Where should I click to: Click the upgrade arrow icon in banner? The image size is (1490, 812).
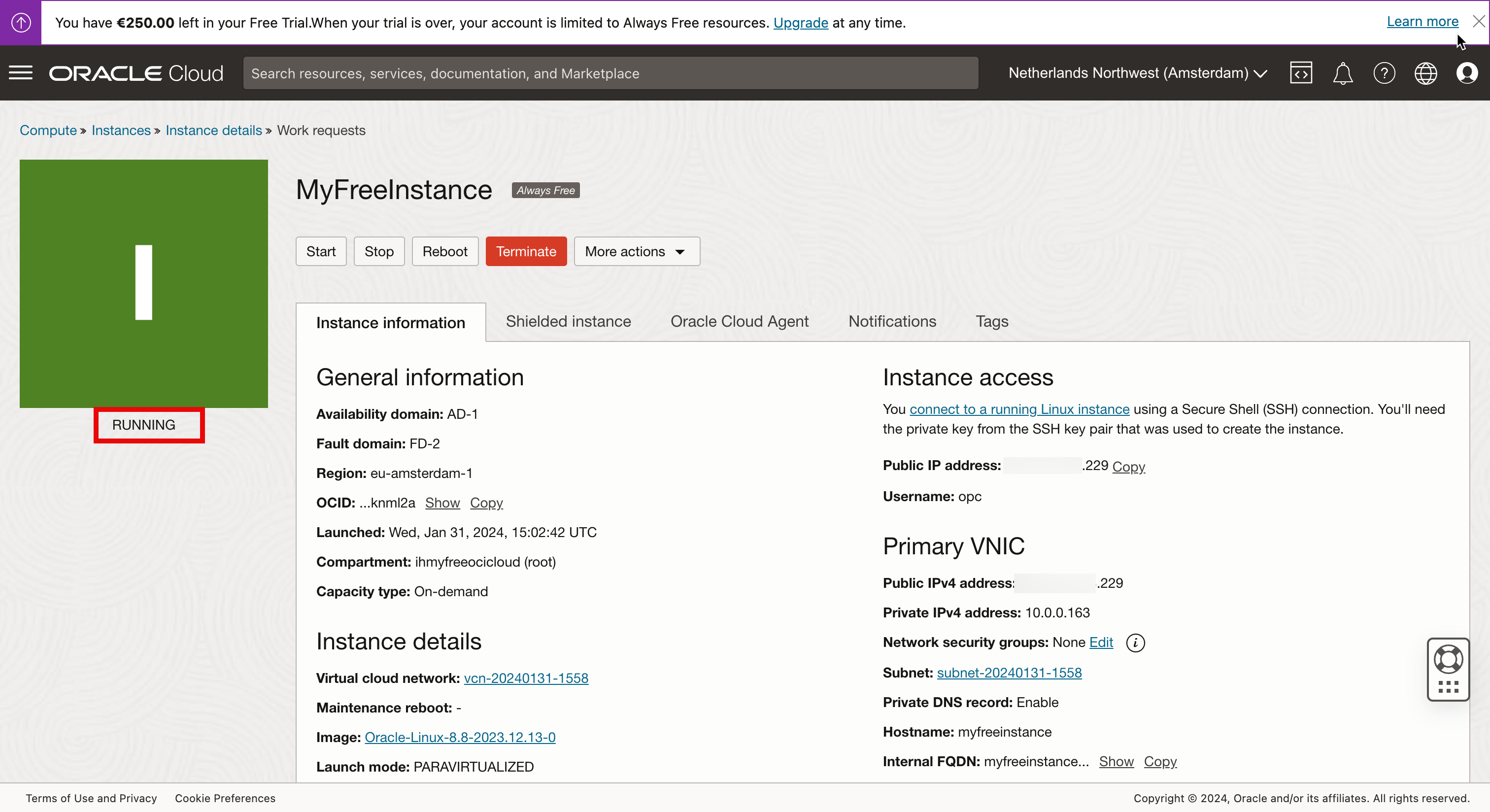21,23
